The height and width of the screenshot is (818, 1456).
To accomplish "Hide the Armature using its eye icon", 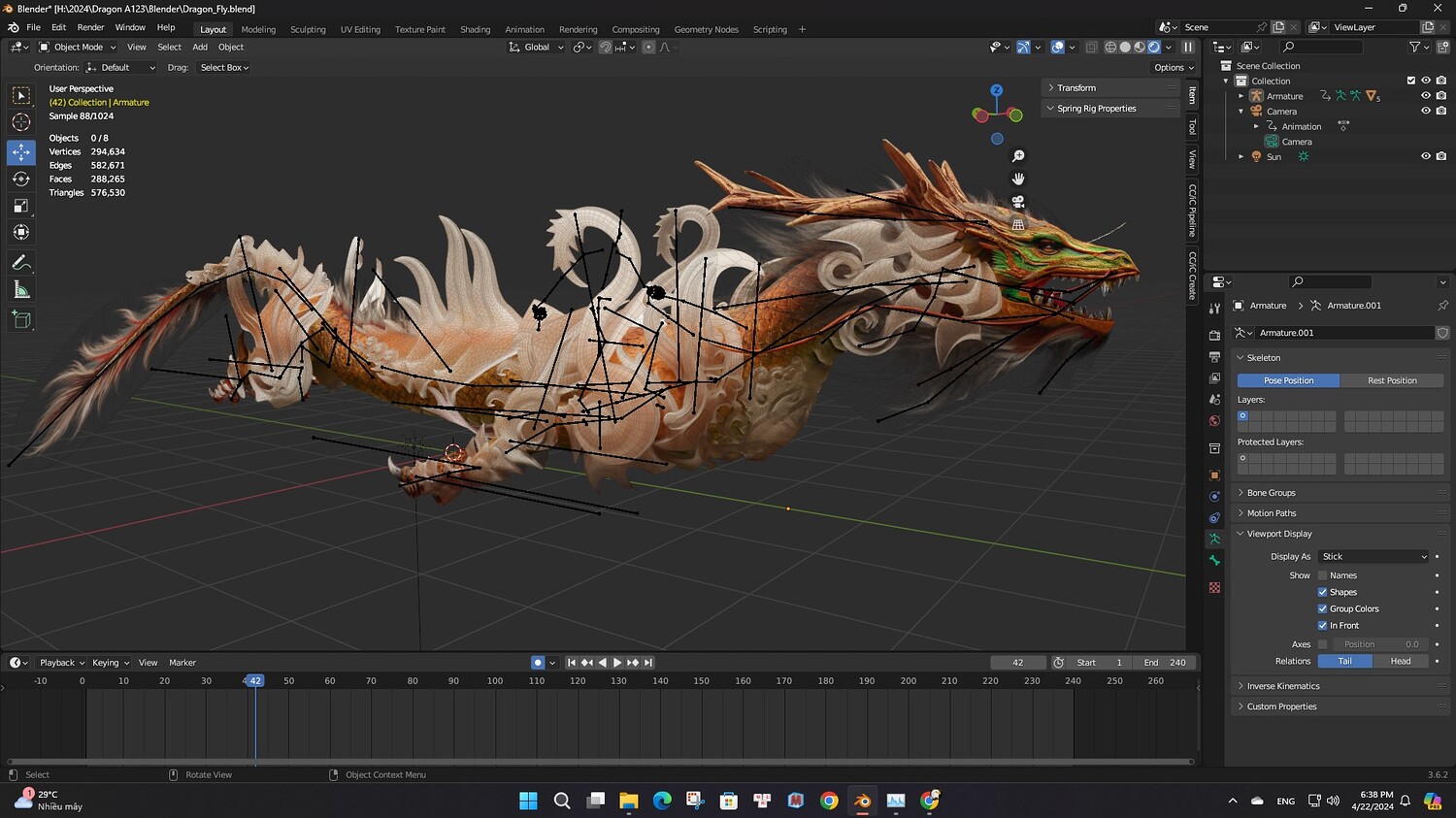I will (1426, 96).
